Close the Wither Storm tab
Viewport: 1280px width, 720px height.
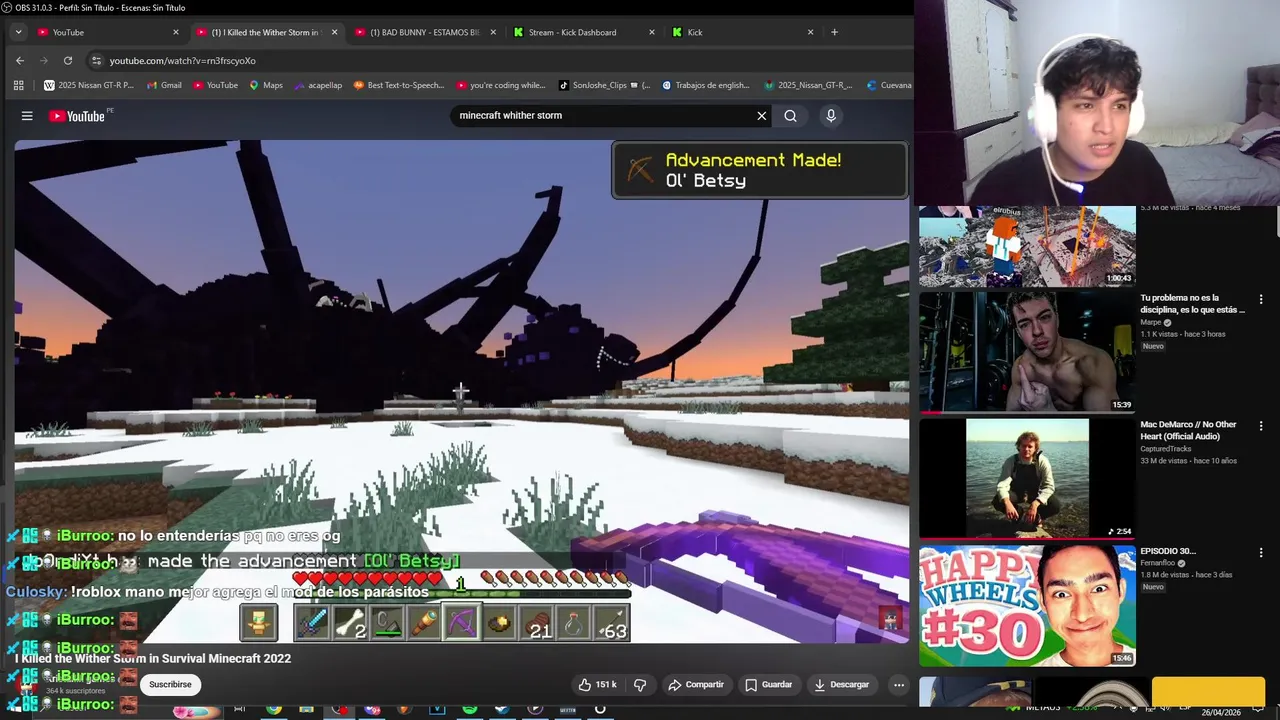pyautogui.click(x=334, y=32)
